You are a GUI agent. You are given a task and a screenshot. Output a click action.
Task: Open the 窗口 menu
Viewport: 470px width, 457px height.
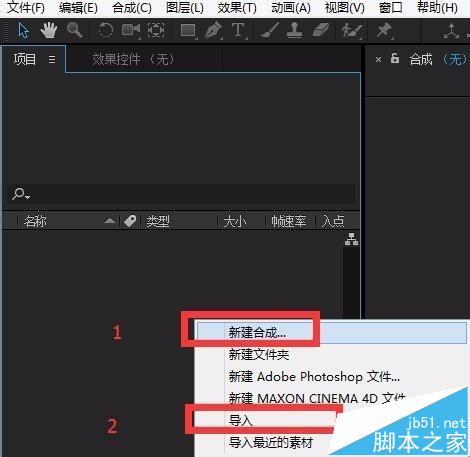click(x=391, y=8)
